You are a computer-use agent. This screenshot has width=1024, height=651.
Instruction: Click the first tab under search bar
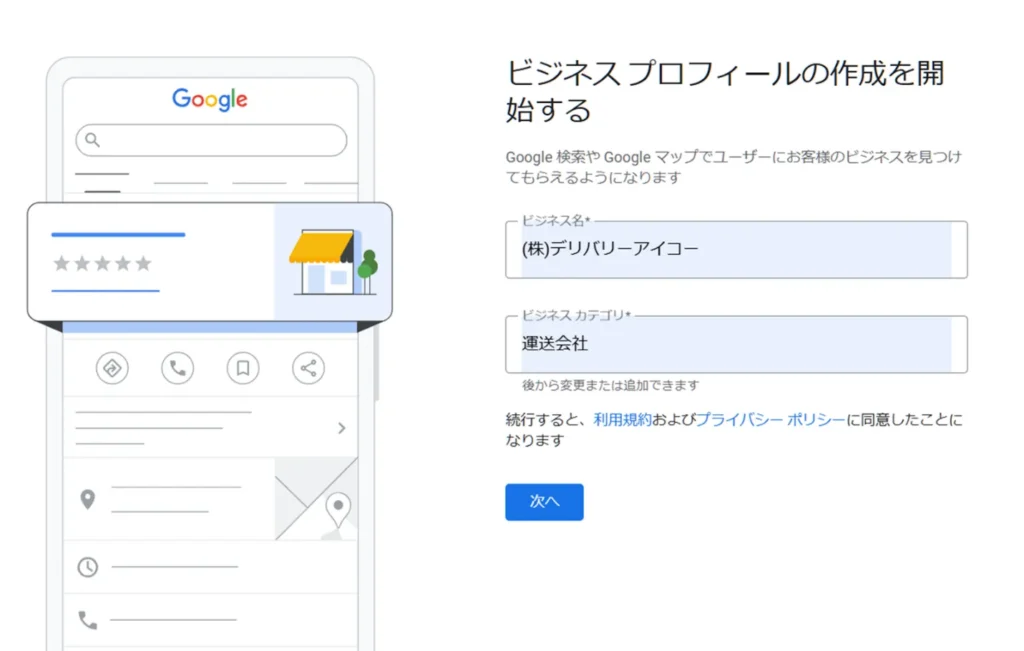[x=102, y=180]
